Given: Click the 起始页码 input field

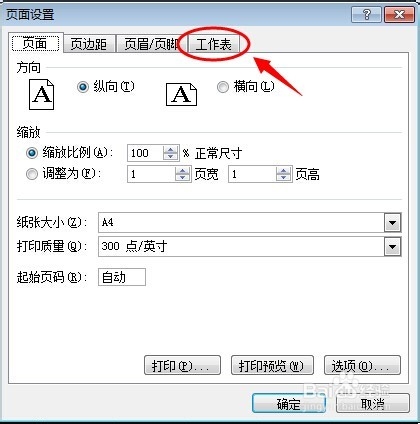Looking at the screenshot, I should click(x=122, y=277).
